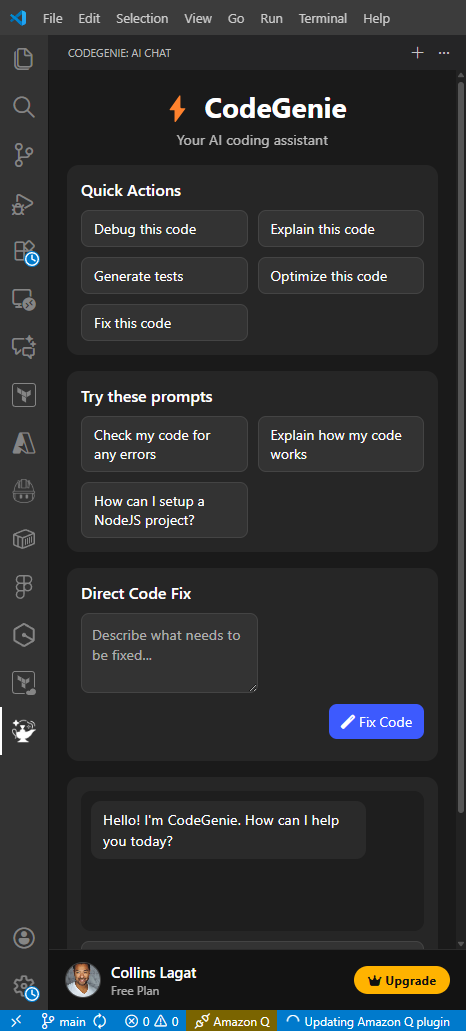
Task: Open the Terminal menu
Action: [323, 18]
